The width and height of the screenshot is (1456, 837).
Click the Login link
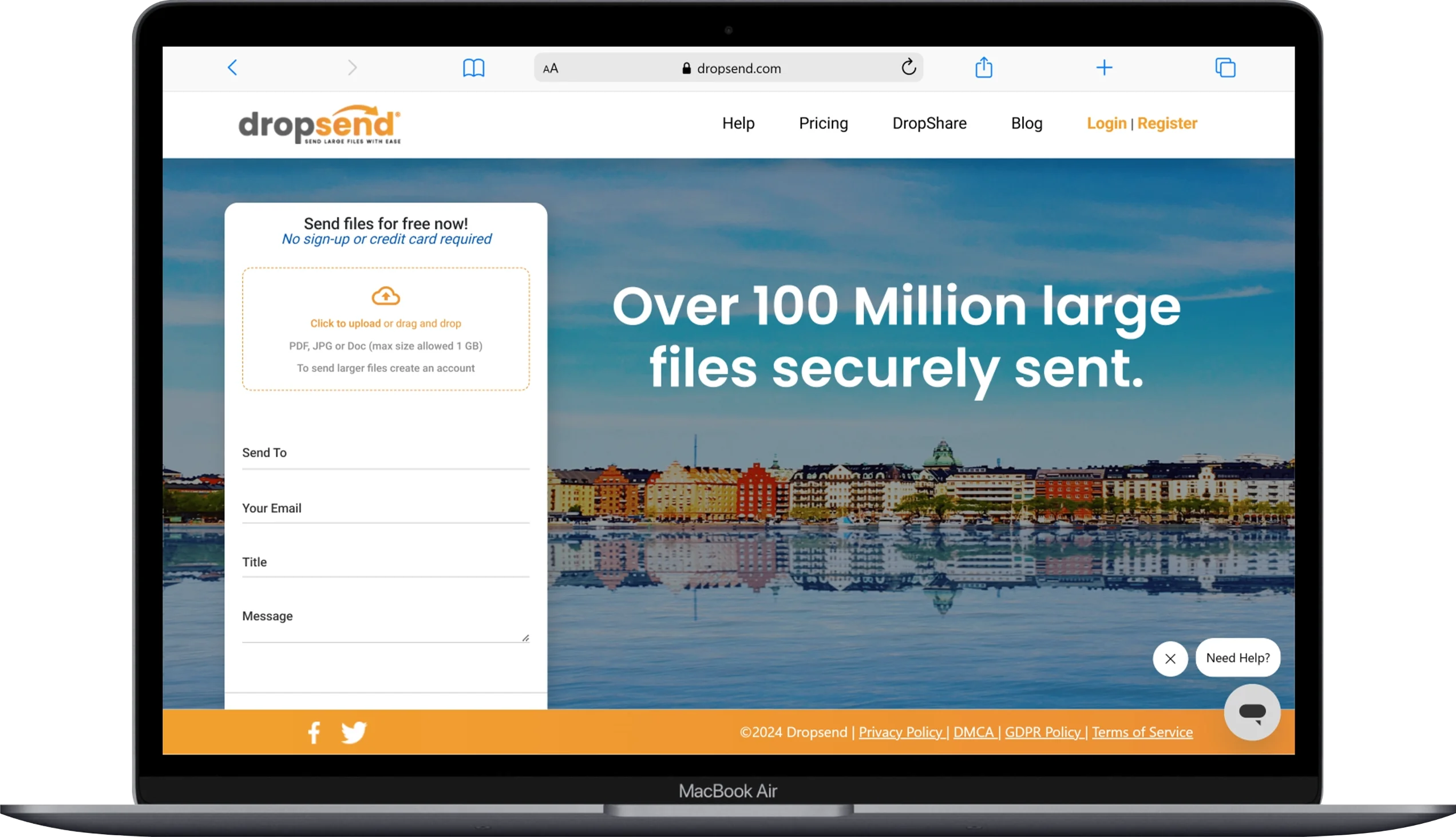tap(1107, 124)
